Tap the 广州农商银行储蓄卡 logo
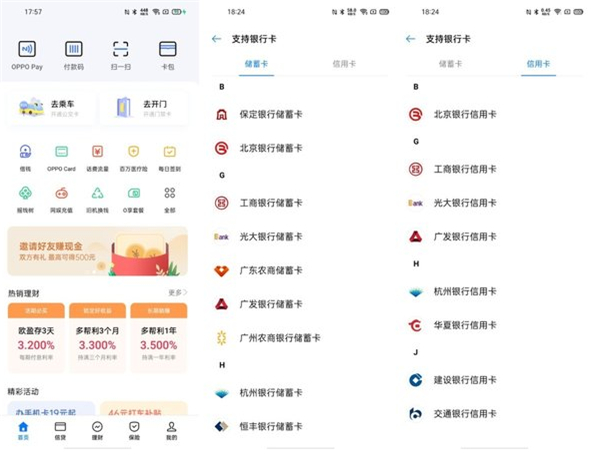The height and width of the screenshot is (455, 600). coord(222,338)
